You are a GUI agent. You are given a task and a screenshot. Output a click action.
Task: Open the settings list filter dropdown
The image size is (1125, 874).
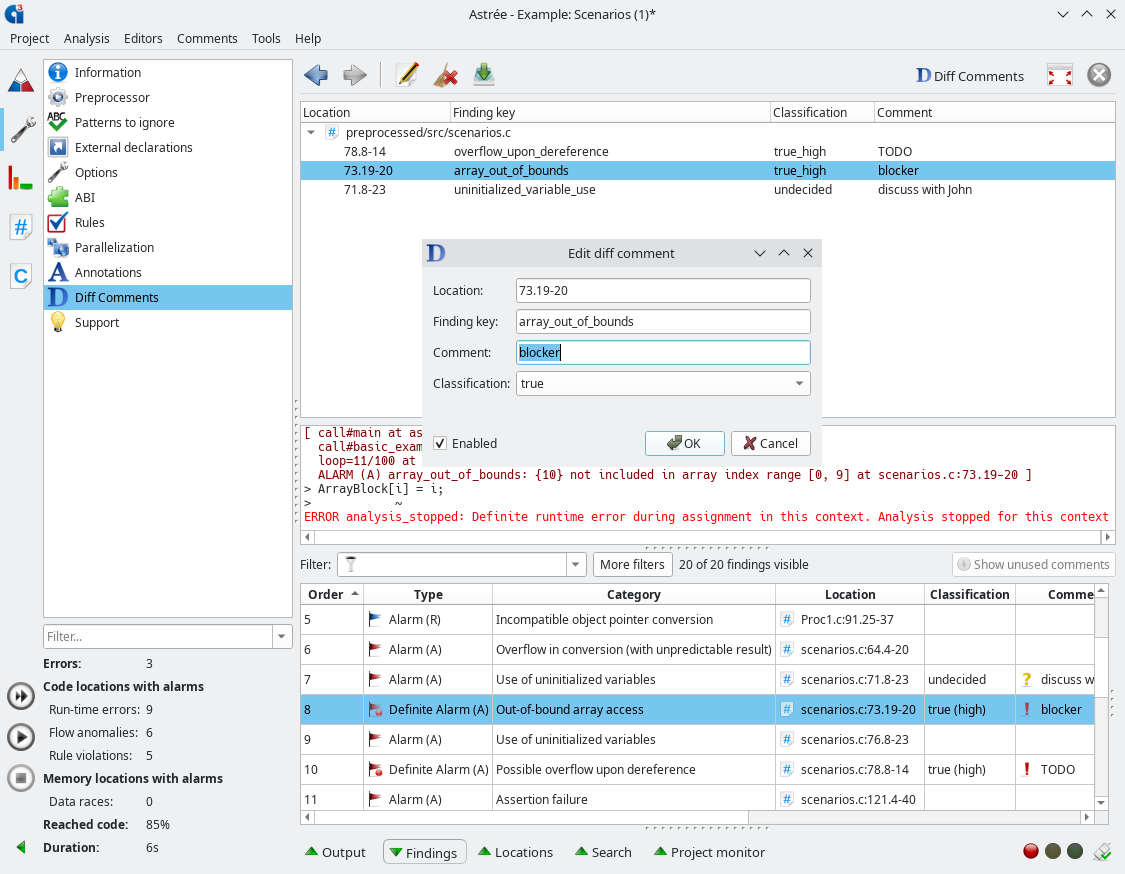point(282,636)
